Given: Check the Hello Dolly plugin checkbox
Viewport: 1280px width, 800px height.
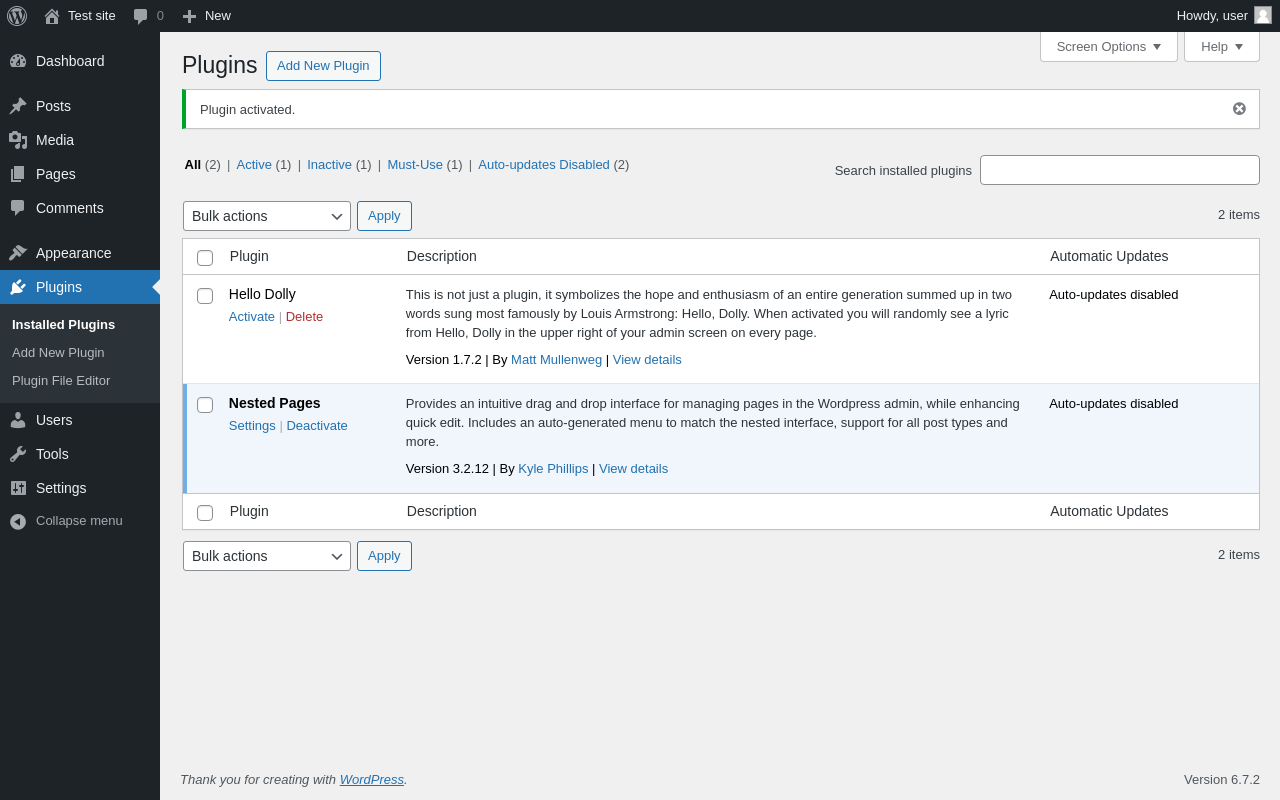Looking at the screenshot, I should click(x=205, y=296).
